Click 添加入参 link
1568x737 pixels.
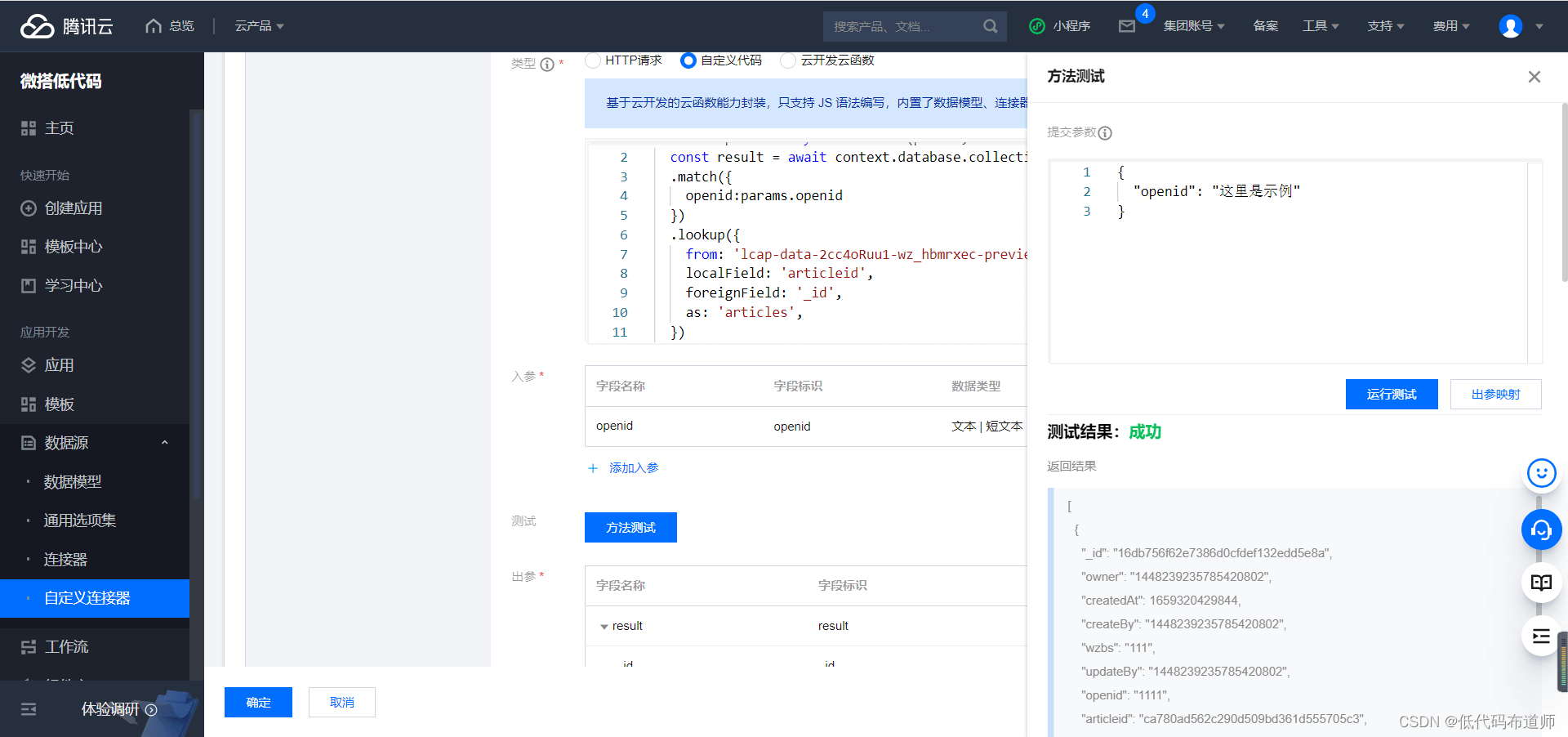(623, 468)
